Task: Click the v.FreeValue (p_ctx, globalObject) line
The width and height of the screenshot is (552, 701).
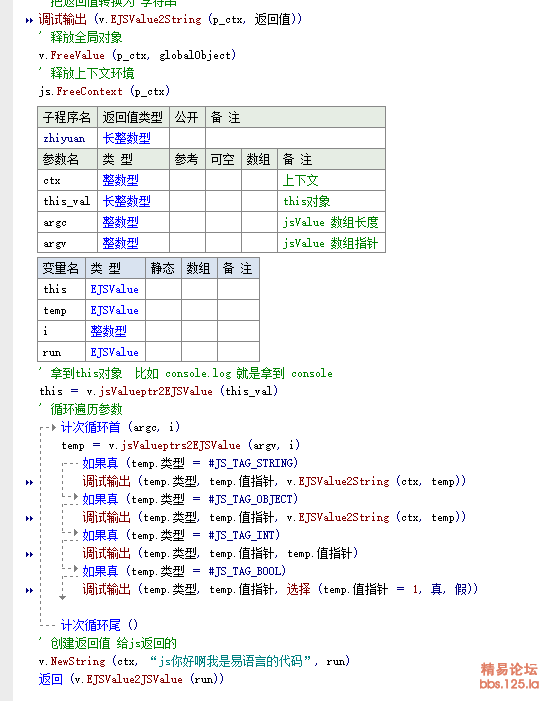Action: click(x=137, y=55)
